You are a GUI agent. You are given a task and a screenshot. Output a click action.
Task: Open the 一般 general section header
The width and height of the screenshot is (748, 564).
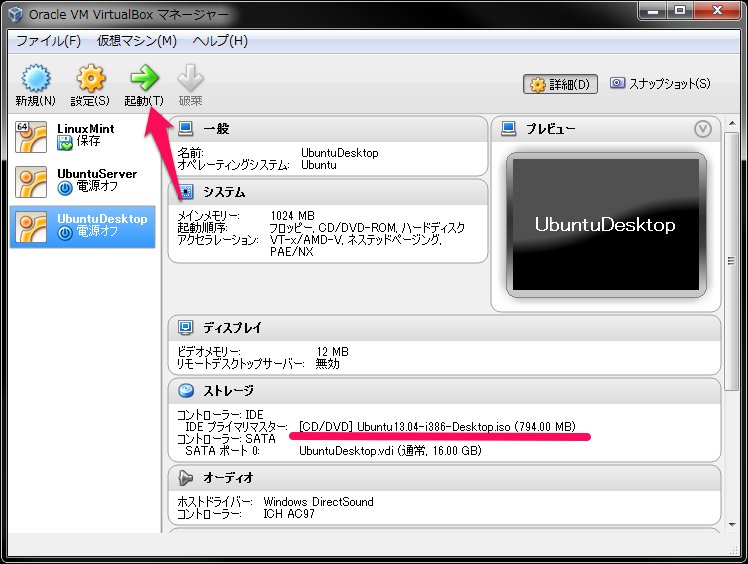(328, 129)
